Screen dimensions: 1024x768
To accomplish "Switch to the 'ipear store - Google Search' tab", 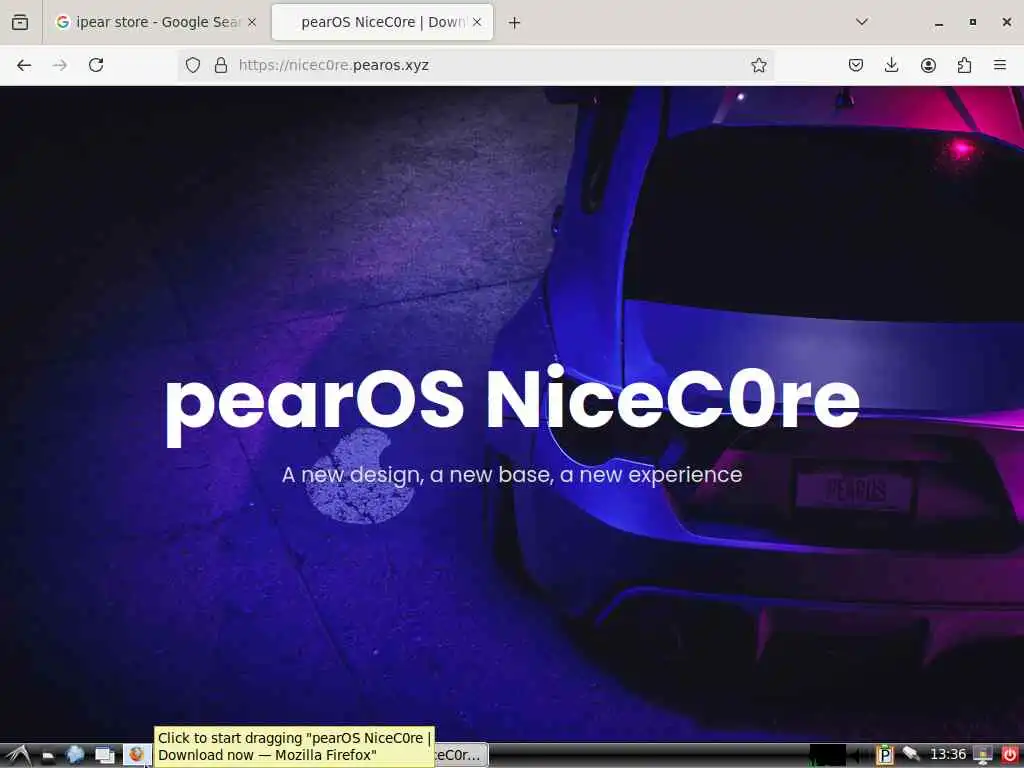I will point(156,22).
